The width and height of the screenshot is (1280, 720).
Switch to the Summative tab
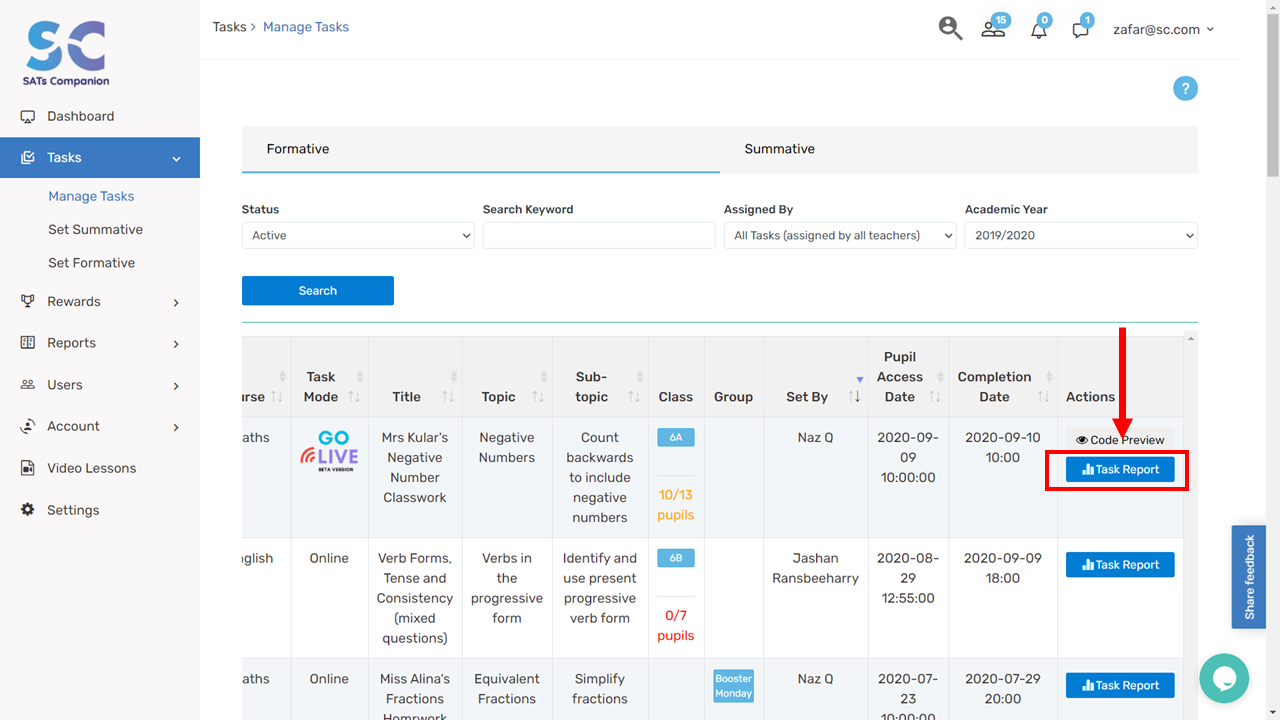(x=959, y=149)
